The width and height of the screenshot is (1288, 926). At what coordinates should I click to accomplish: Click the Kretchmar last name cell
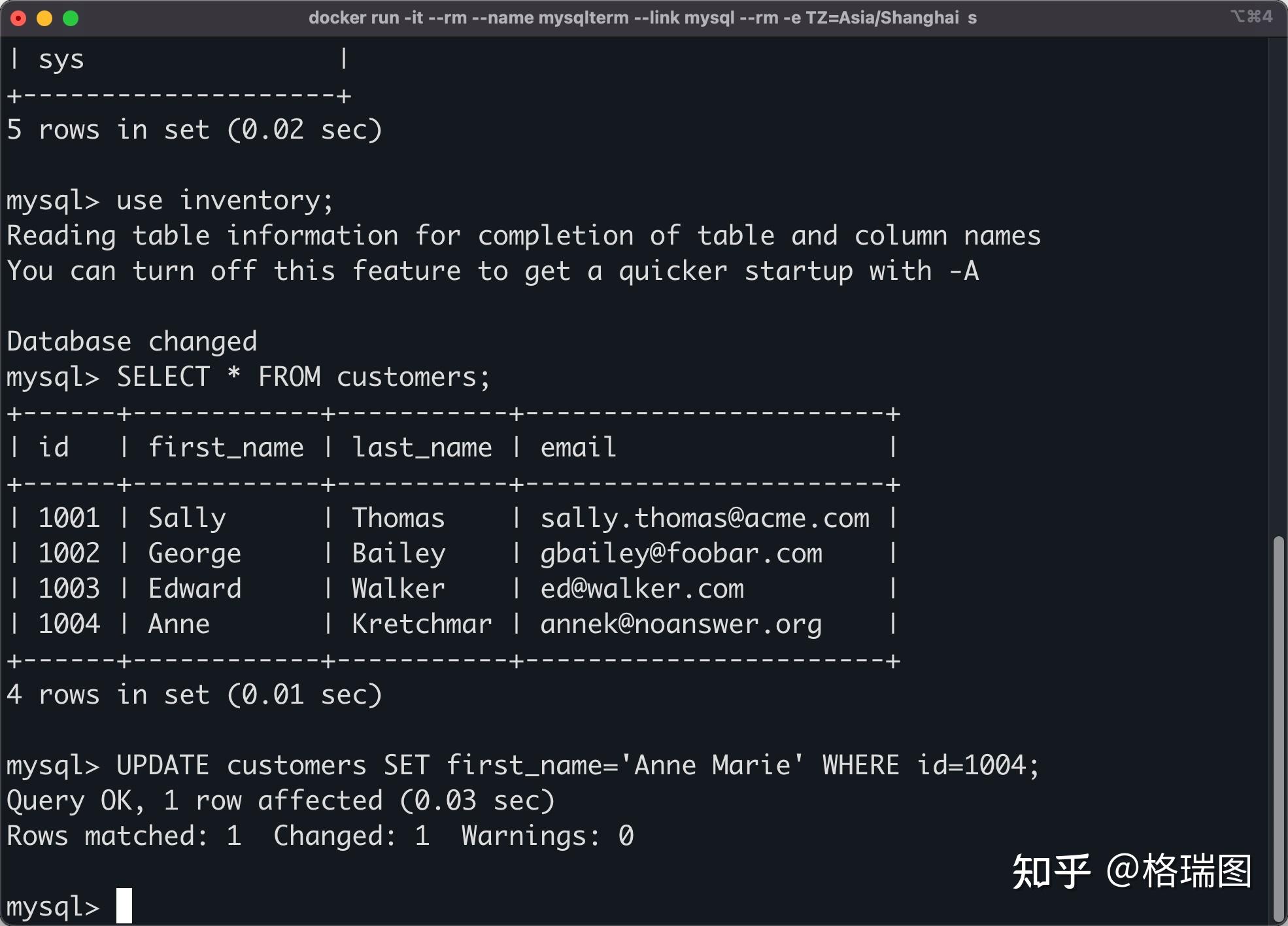pos(422,624)
